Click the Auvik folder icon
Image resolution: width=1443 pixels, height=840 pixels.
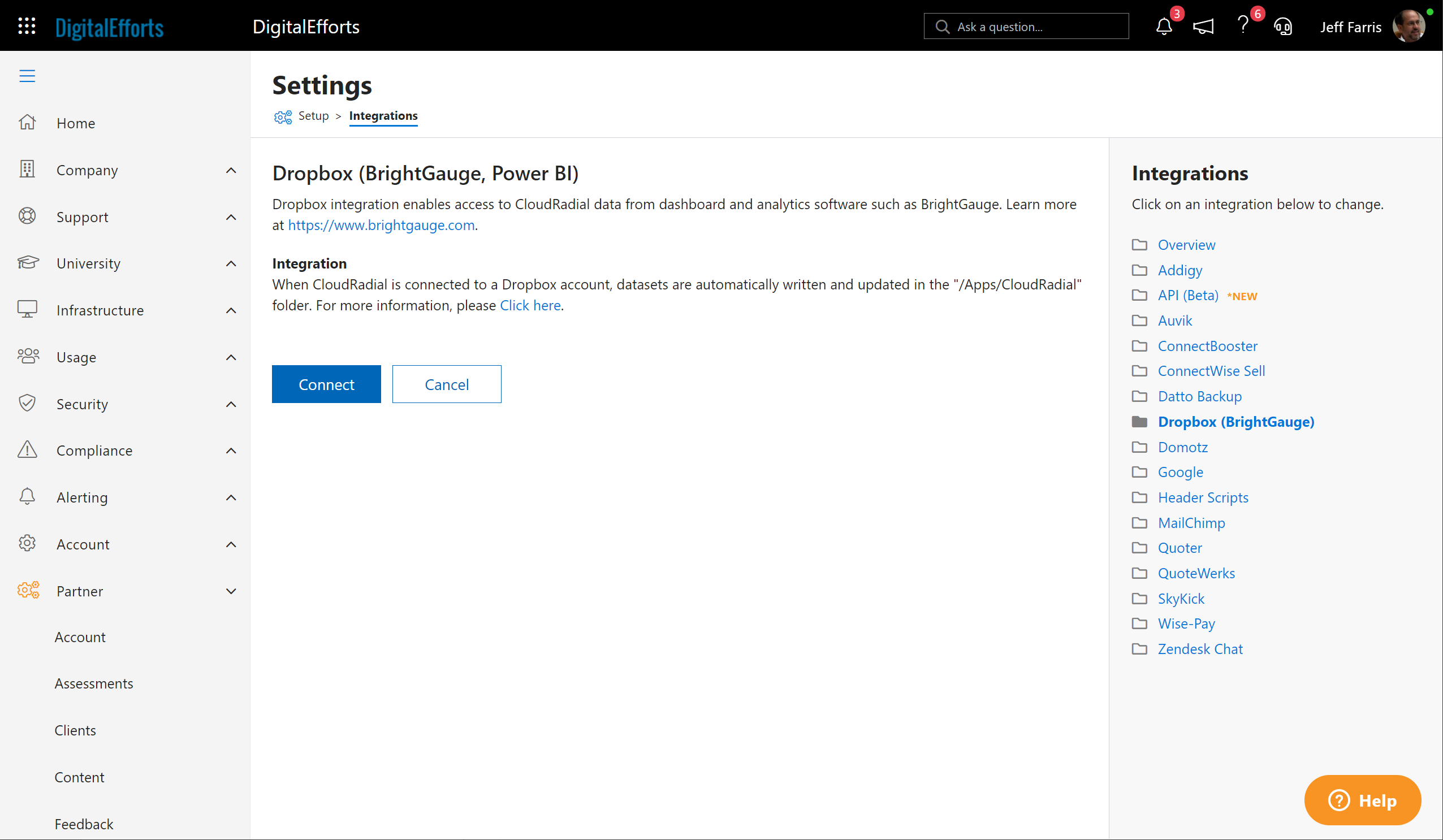click(x=1139, y=320)
